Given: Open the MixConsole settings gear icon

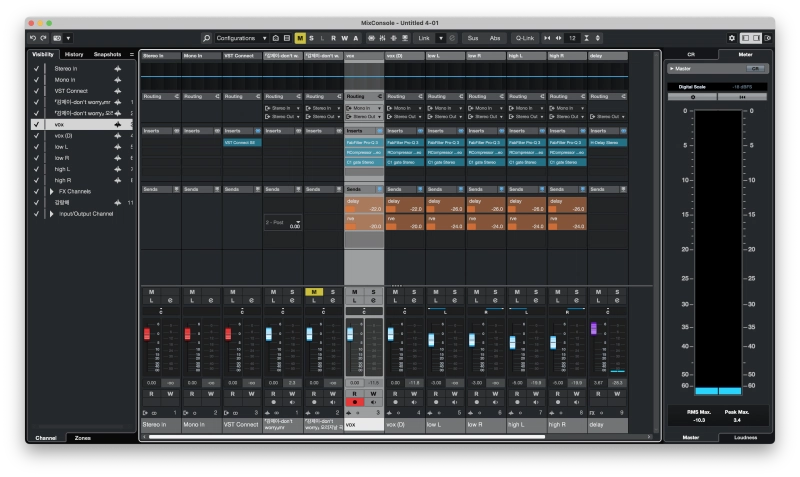Looking at the screenshot, I should (x=732, y=38).
